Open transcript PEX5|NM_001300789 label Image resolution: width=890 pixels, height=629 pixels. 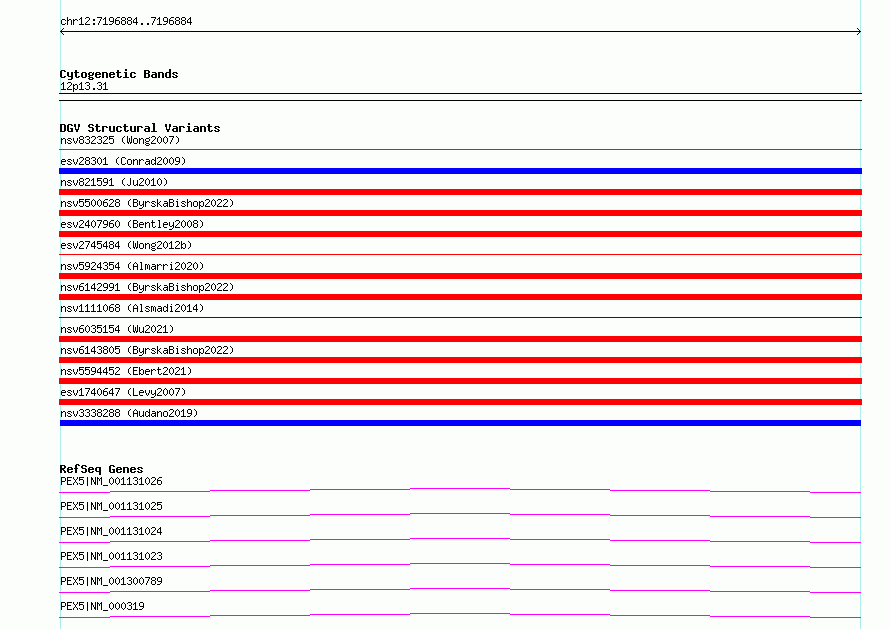pyautogui.click(x=111, y=581)
